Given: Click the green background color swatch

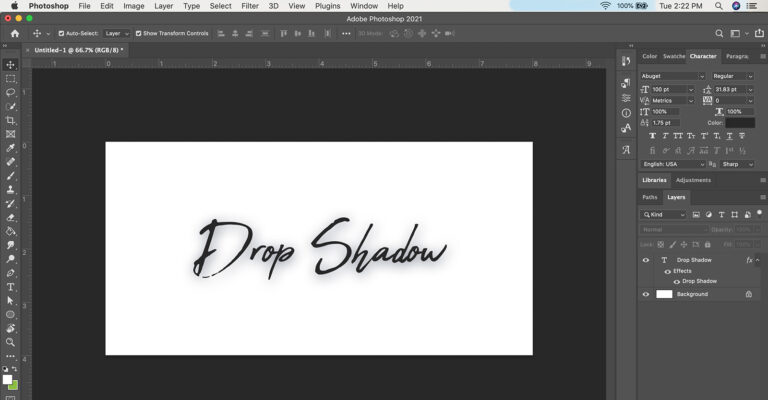Looking at the screenshot, I should click(14, 386).
